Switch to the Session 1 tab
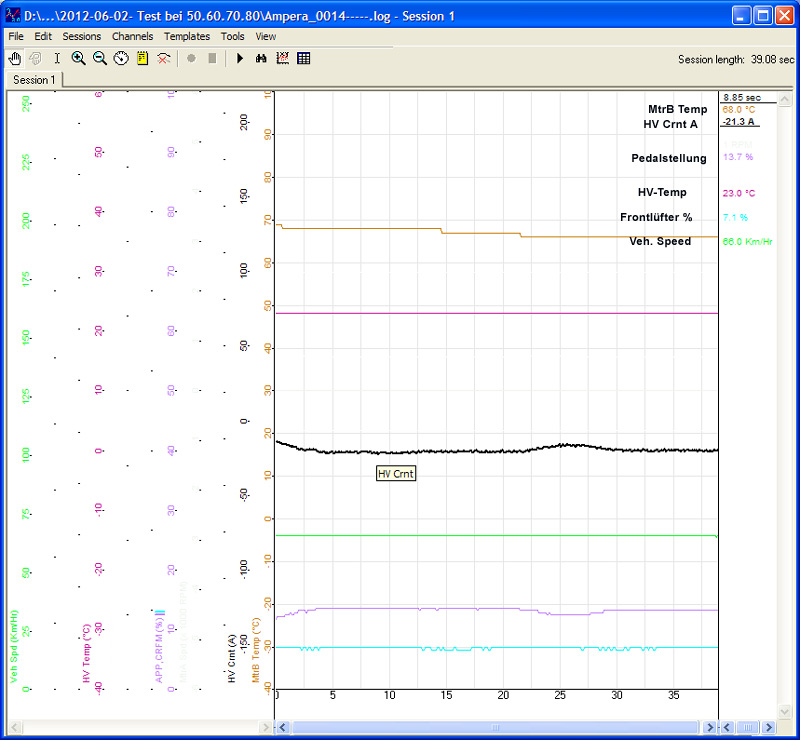Viewport: 800px width, 740px height. pos(34,80)
